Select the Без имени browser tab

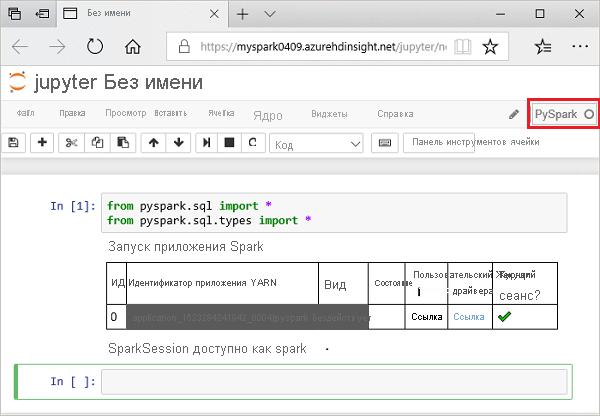tap(143, 14)
